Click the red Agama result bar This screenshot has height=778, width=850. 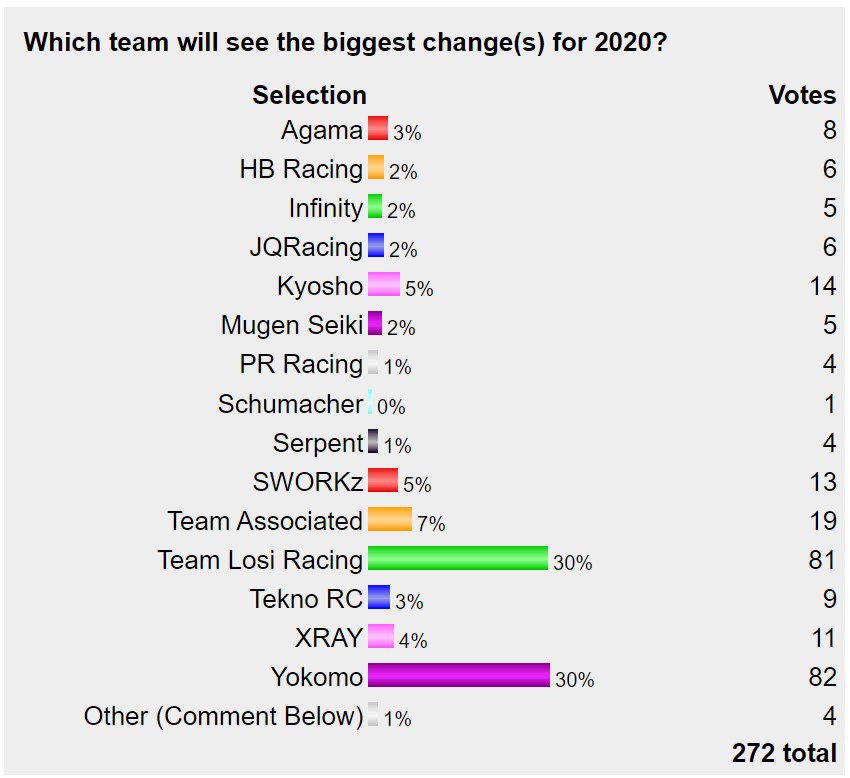[377, 129]
